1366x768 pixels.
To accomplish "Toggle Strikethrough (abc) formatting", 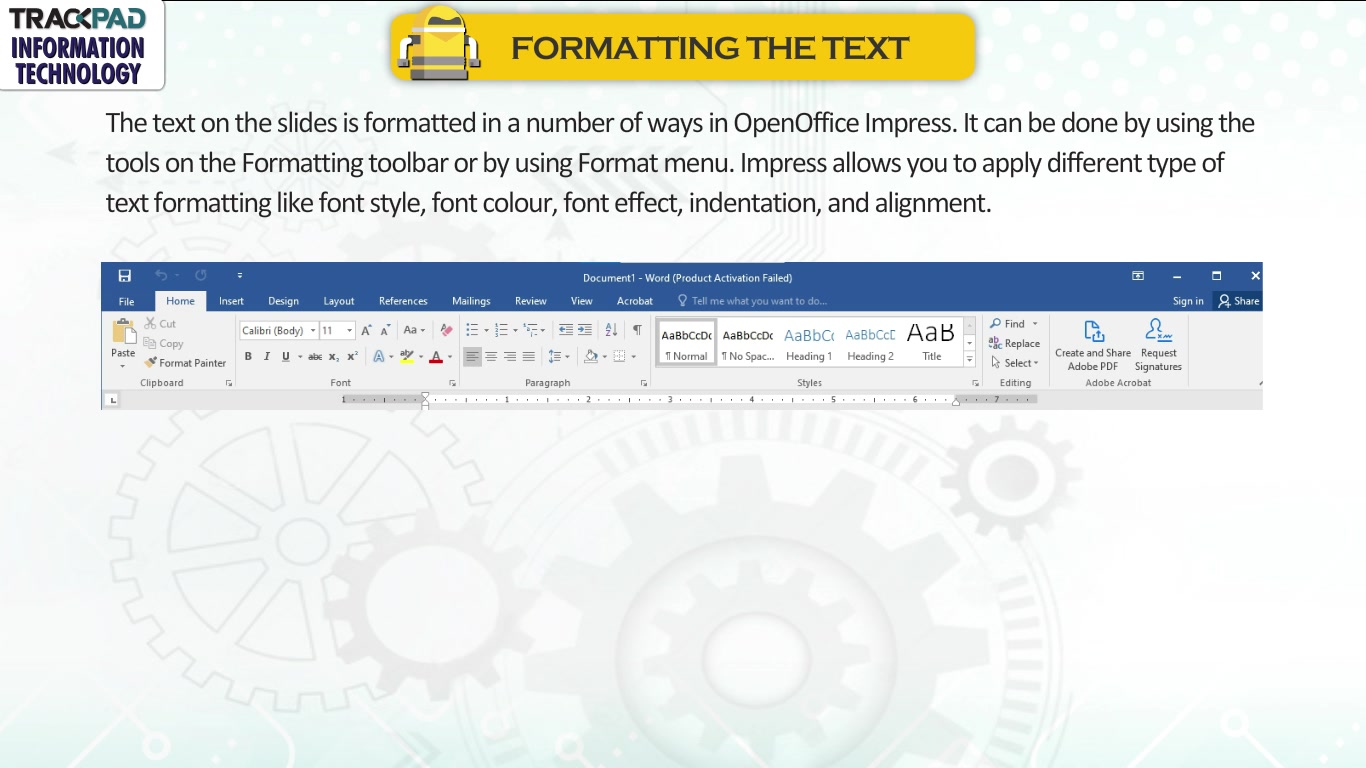I will [x=315, y=357].
